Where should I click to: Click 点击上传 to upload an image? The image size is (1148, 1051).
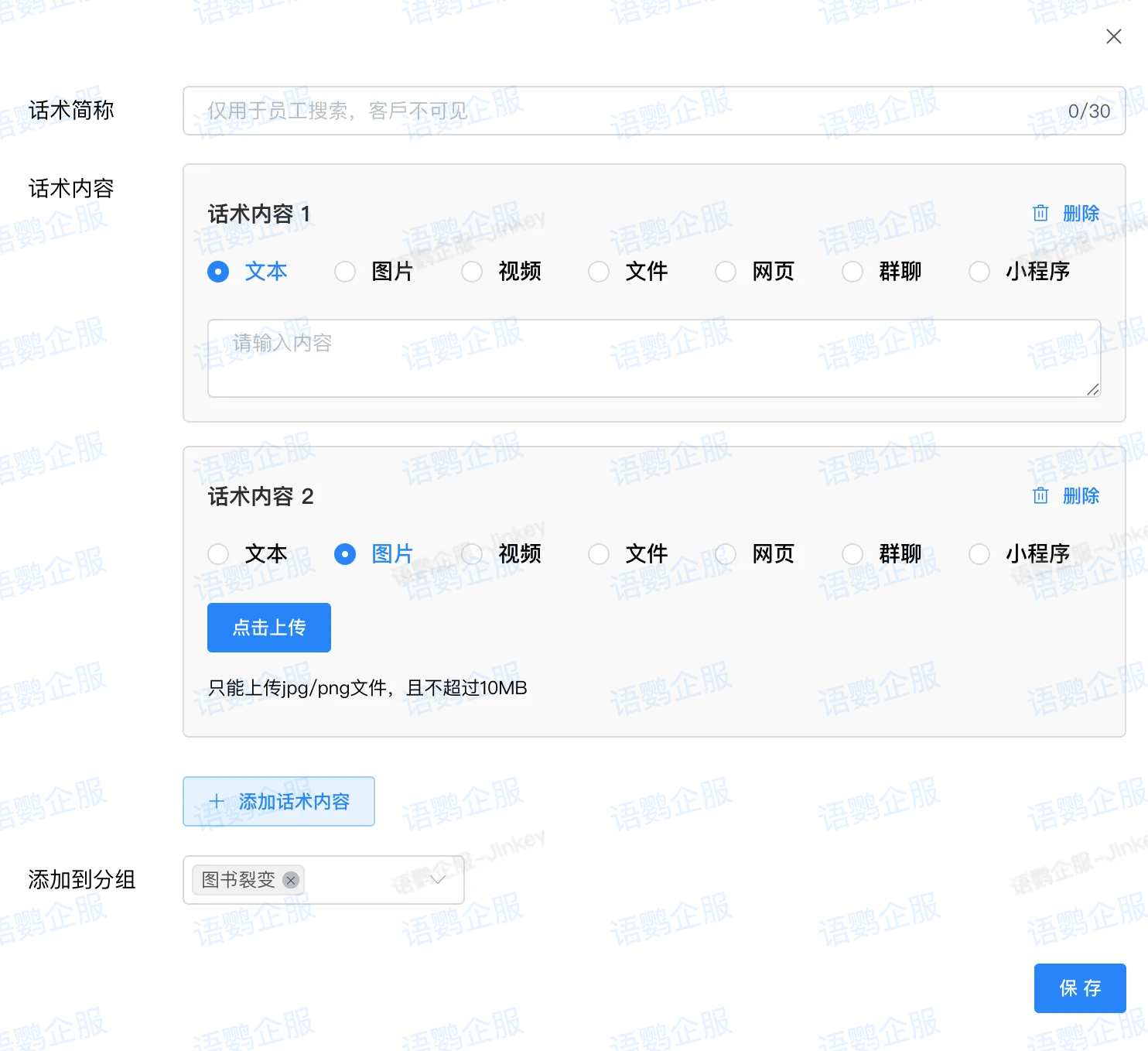click(x=269, y=628)
